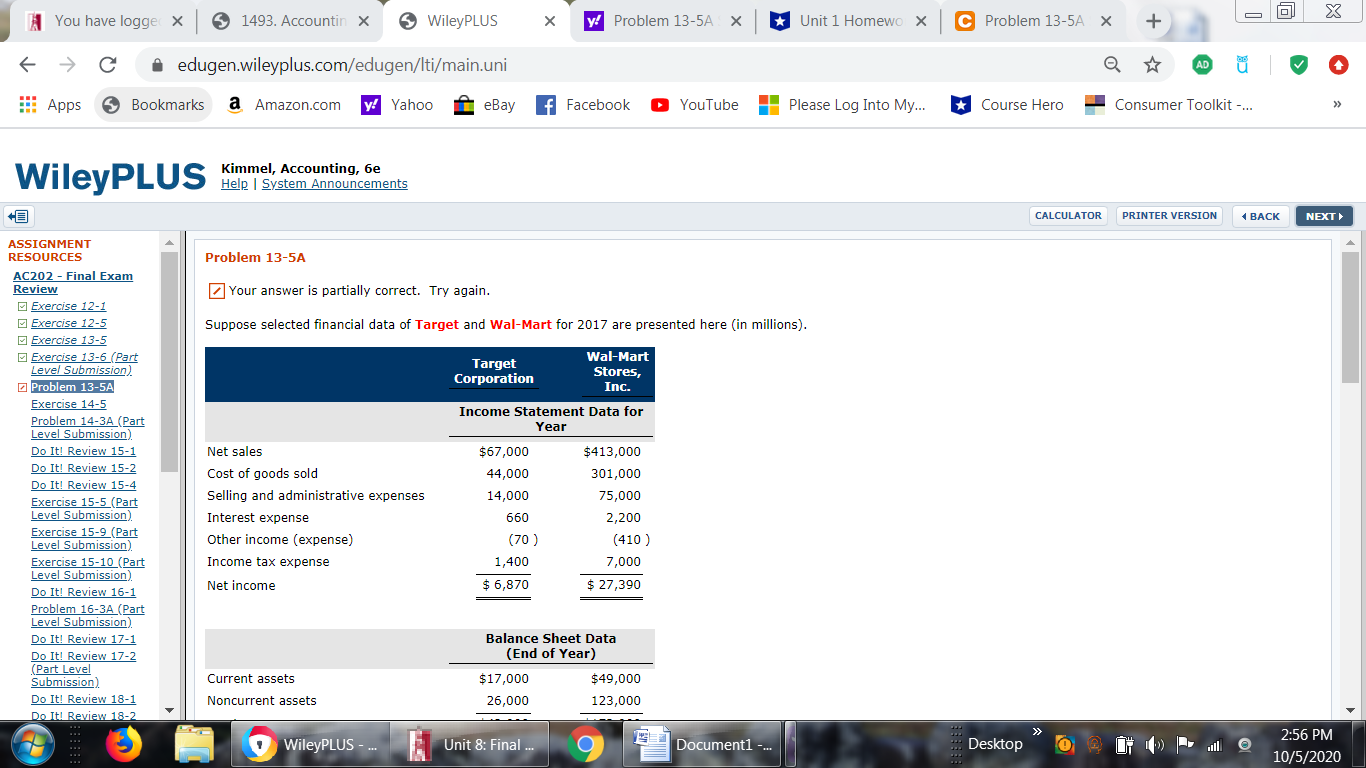Open System Announcements link
This screenshot has height=768, width=1366.
coord(335,184)
